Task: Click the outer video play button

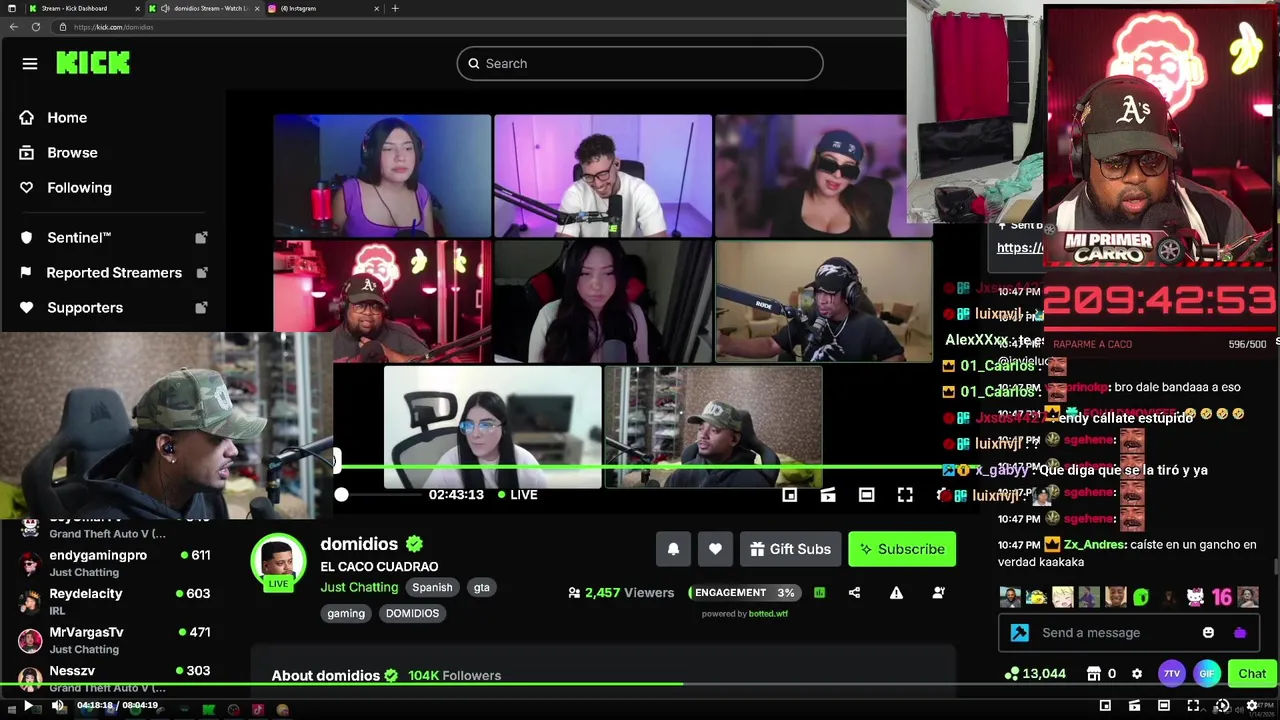Action: tap(28, 707)
